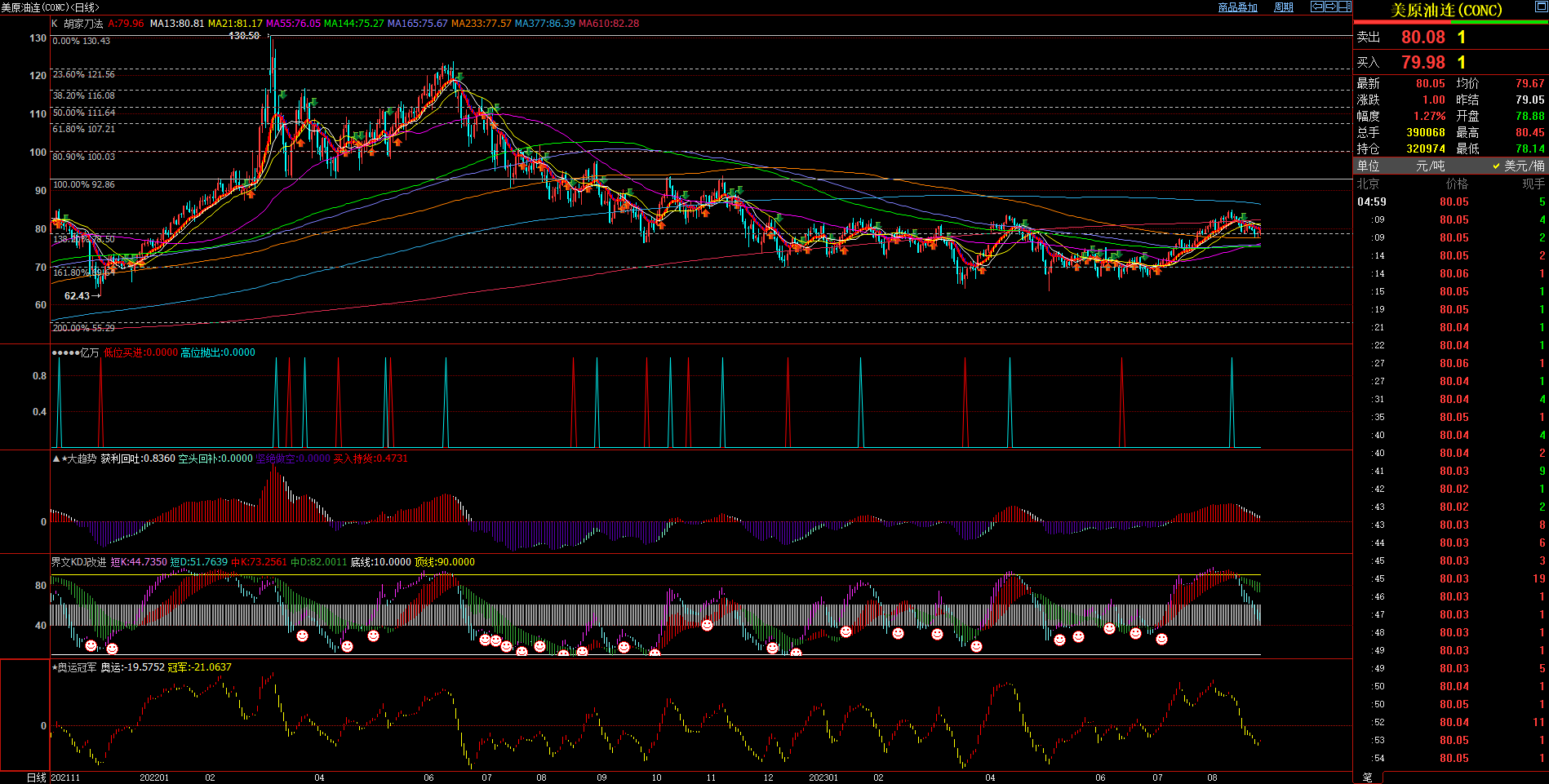Click the triangle icon before 大趋势
This screenshot has width=1549, height=784.
pos(56,458)
